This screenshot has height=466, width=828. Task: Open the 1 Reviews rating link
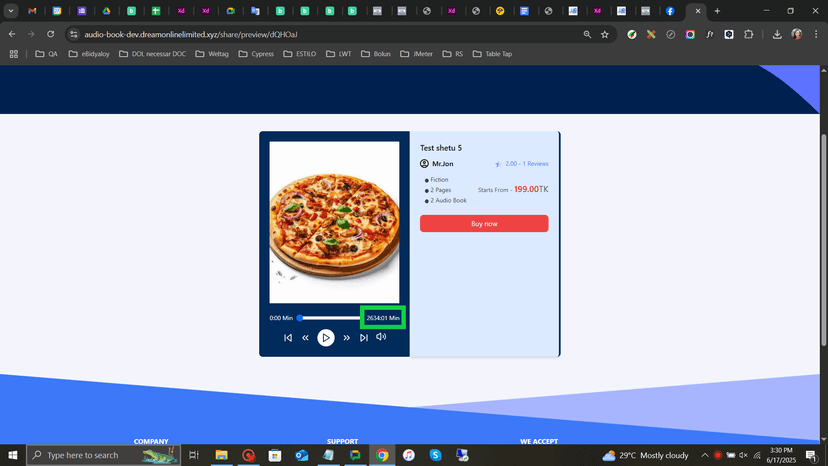526,163
